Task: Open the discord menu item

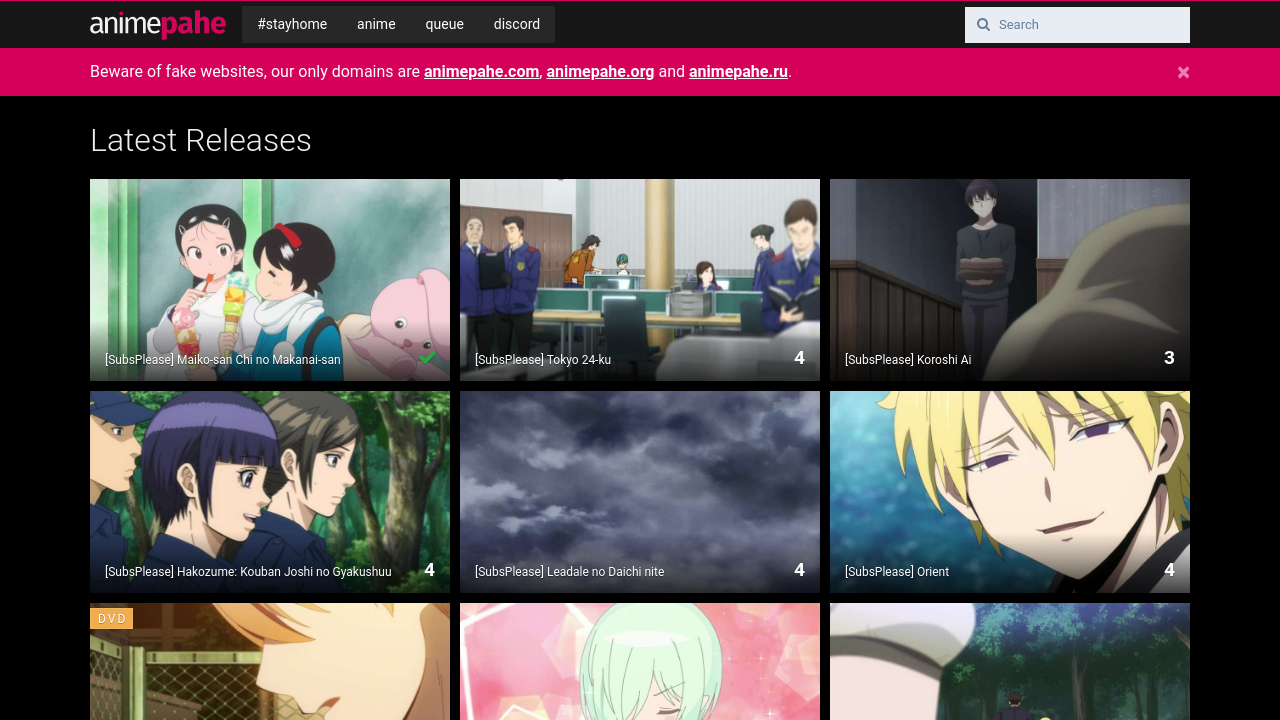Action: pyautogui.click(x=517, y=24)
